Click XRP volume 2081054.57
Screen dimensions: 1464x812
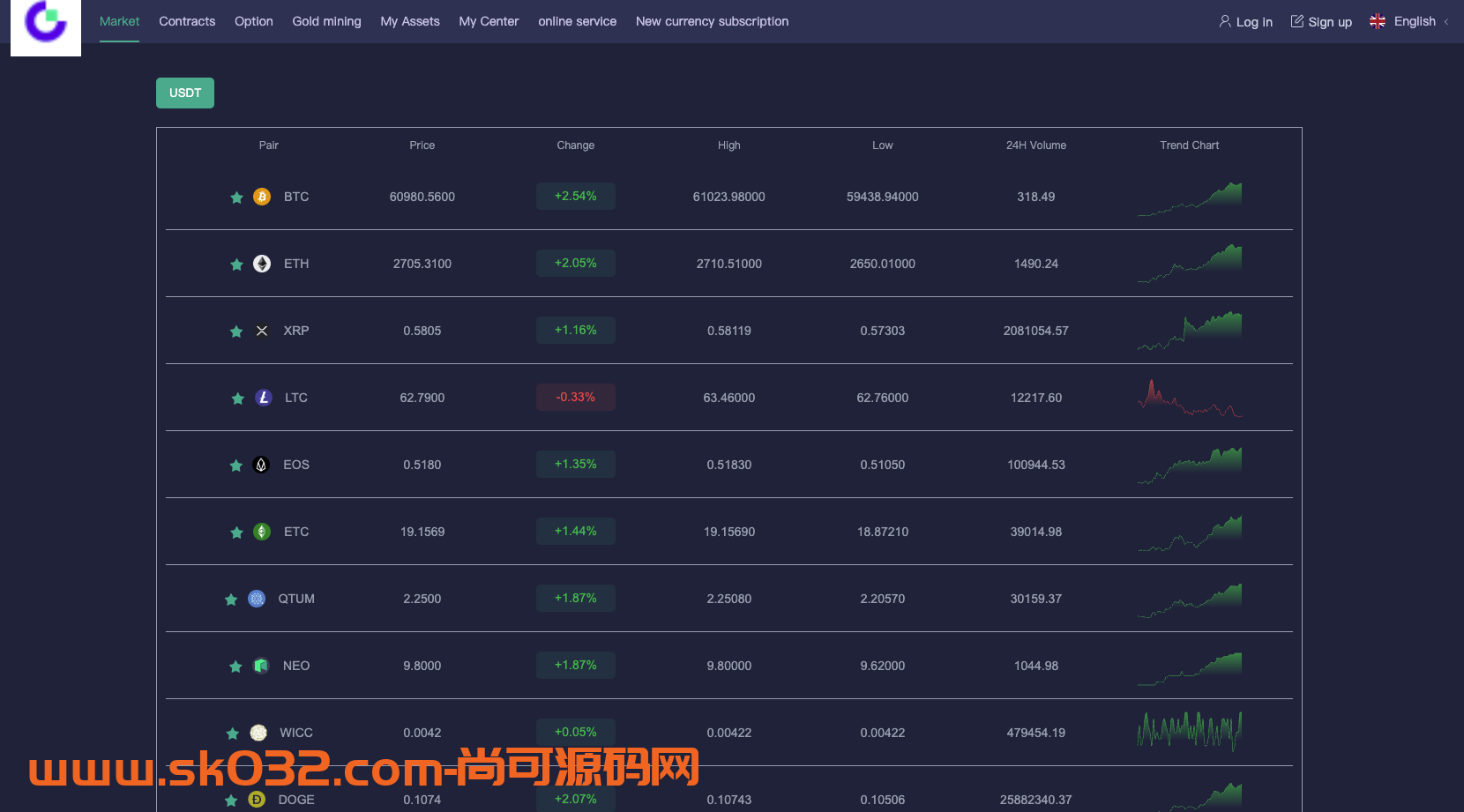1036,331
